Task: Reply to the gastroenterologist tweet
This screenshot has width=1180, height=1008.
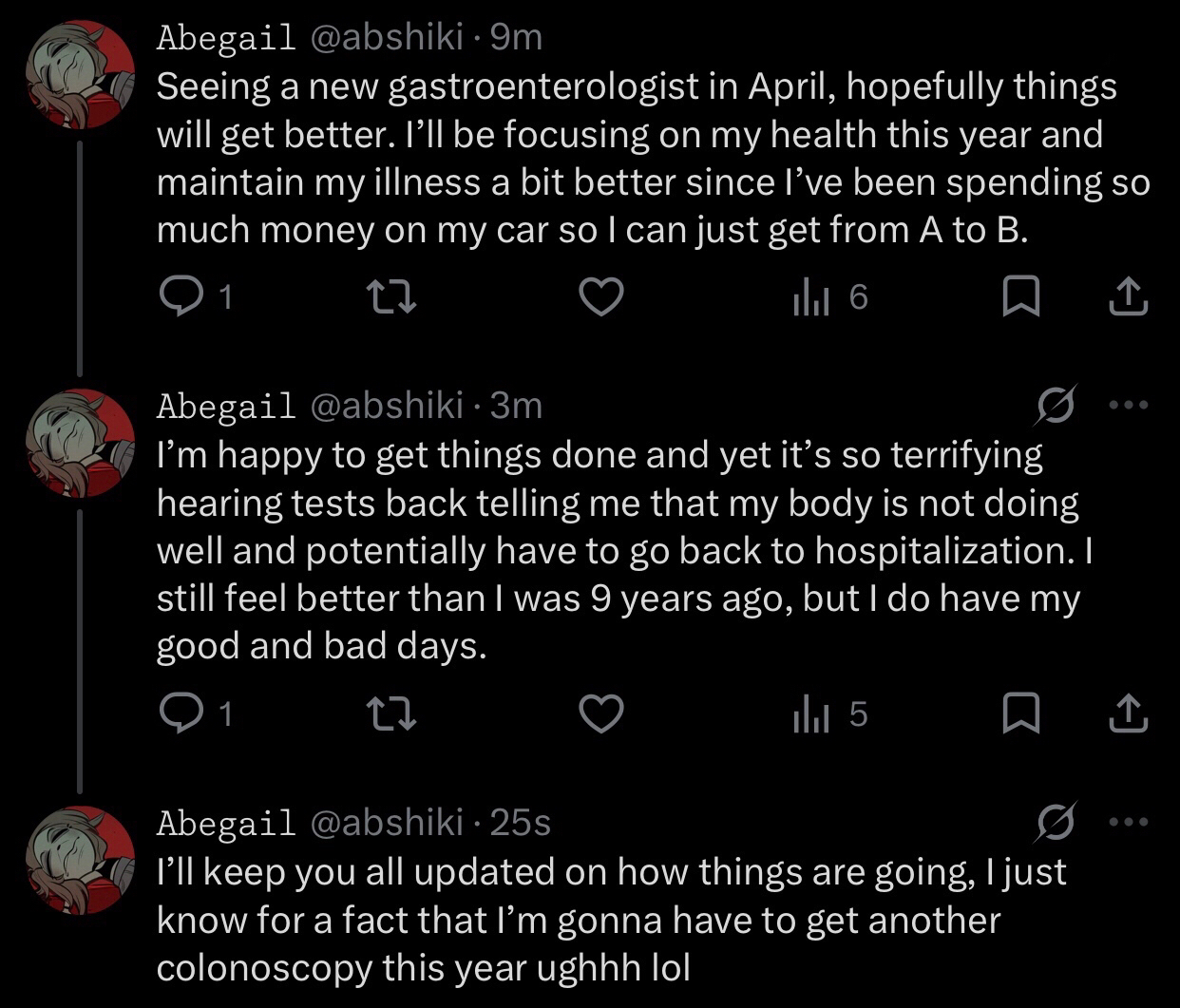Action: pyautogui.click(x=177, y=298)
